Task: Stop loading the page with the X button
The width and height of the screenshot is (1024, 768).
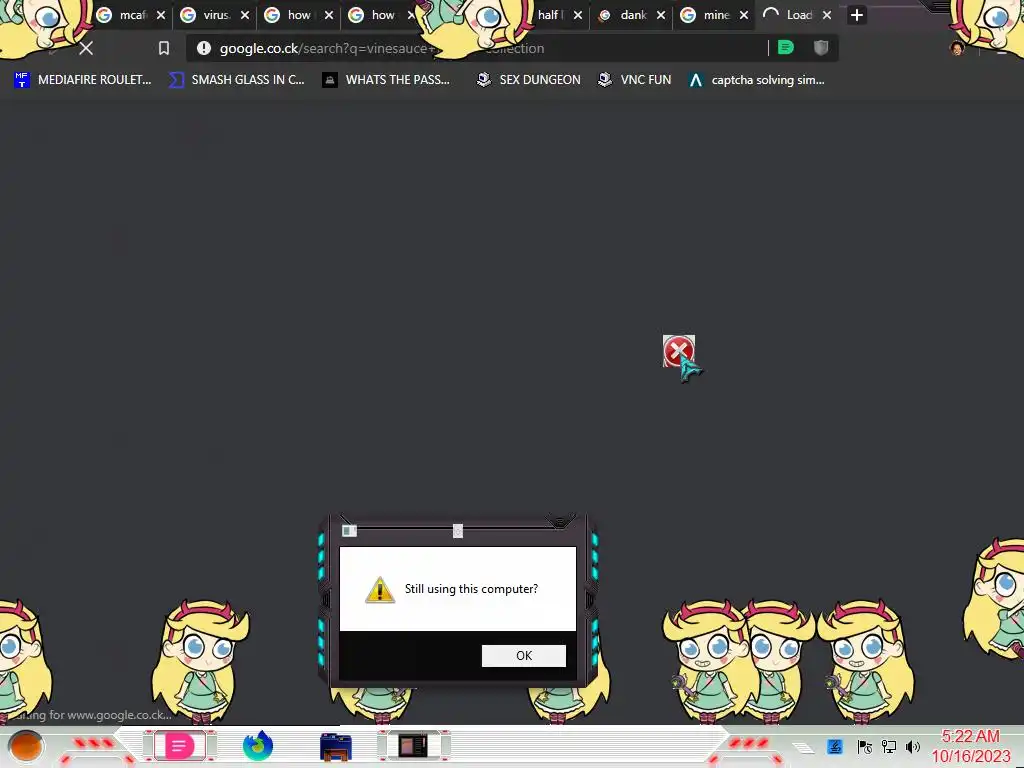Action: tap(86, 48)
